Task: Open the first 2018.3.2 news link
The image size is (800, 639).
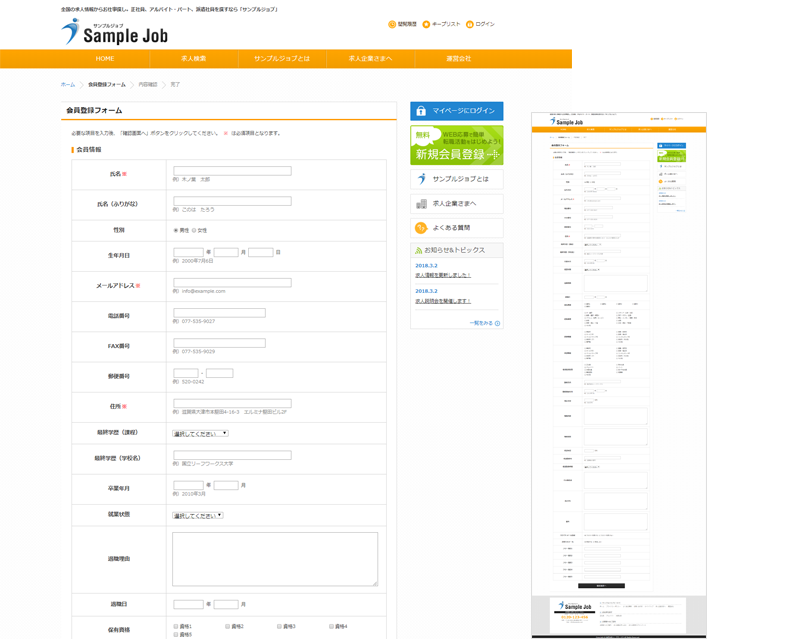Action: point(443,275)
